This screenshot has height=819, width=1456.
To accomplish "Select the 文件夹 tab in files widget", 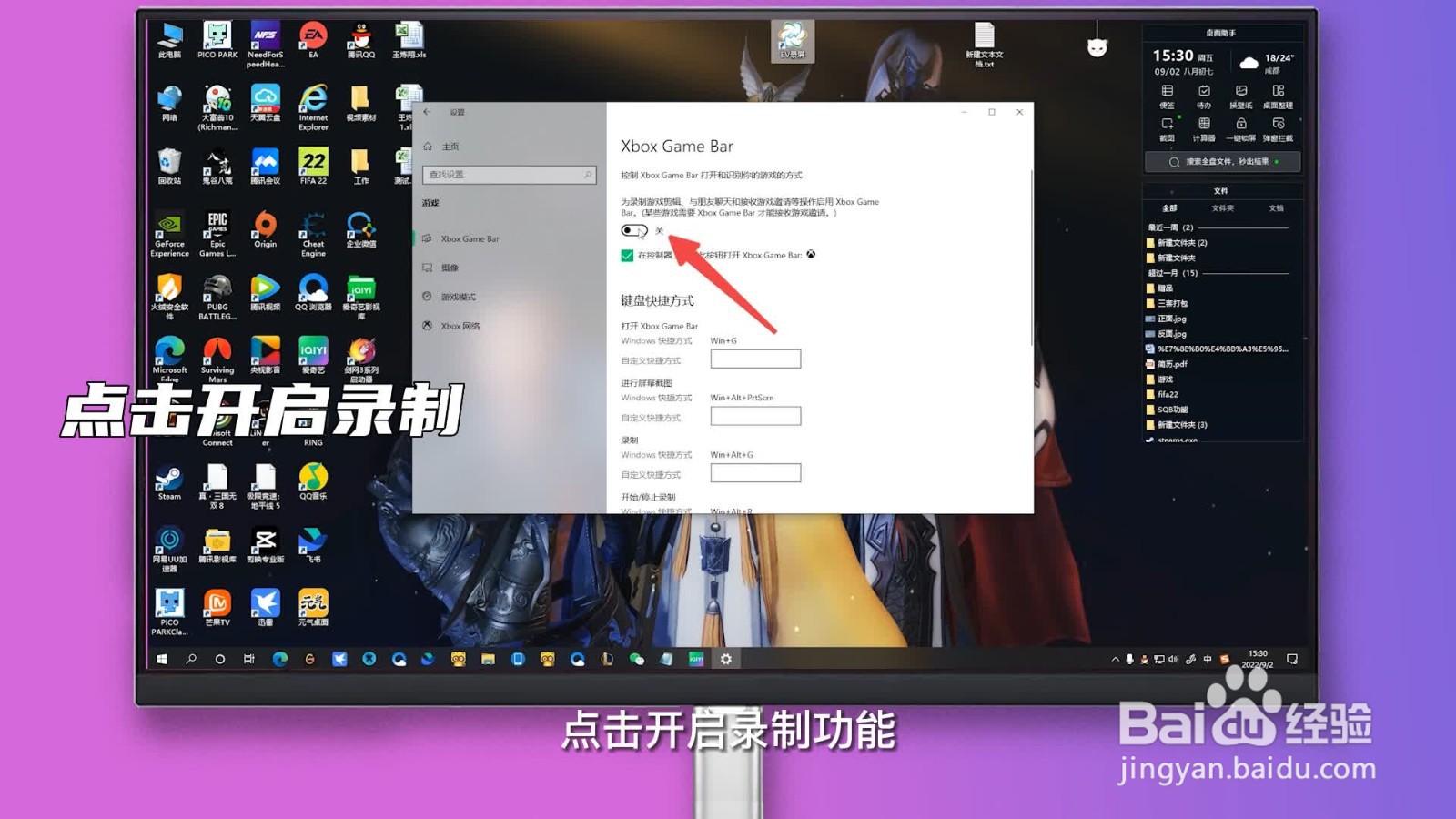I will (1222, 208).
